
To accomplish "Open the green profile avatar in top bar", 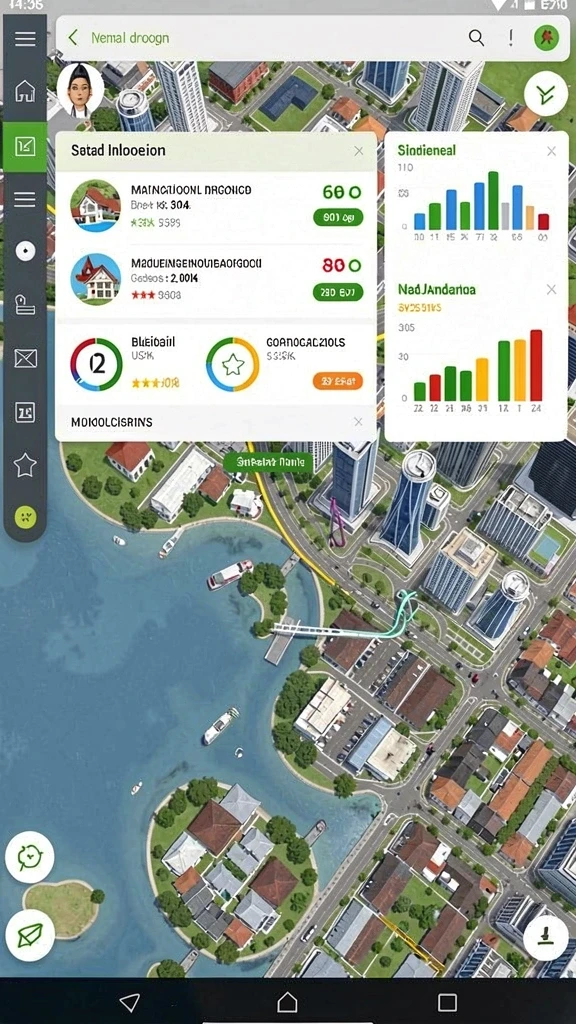I will 545,38.
